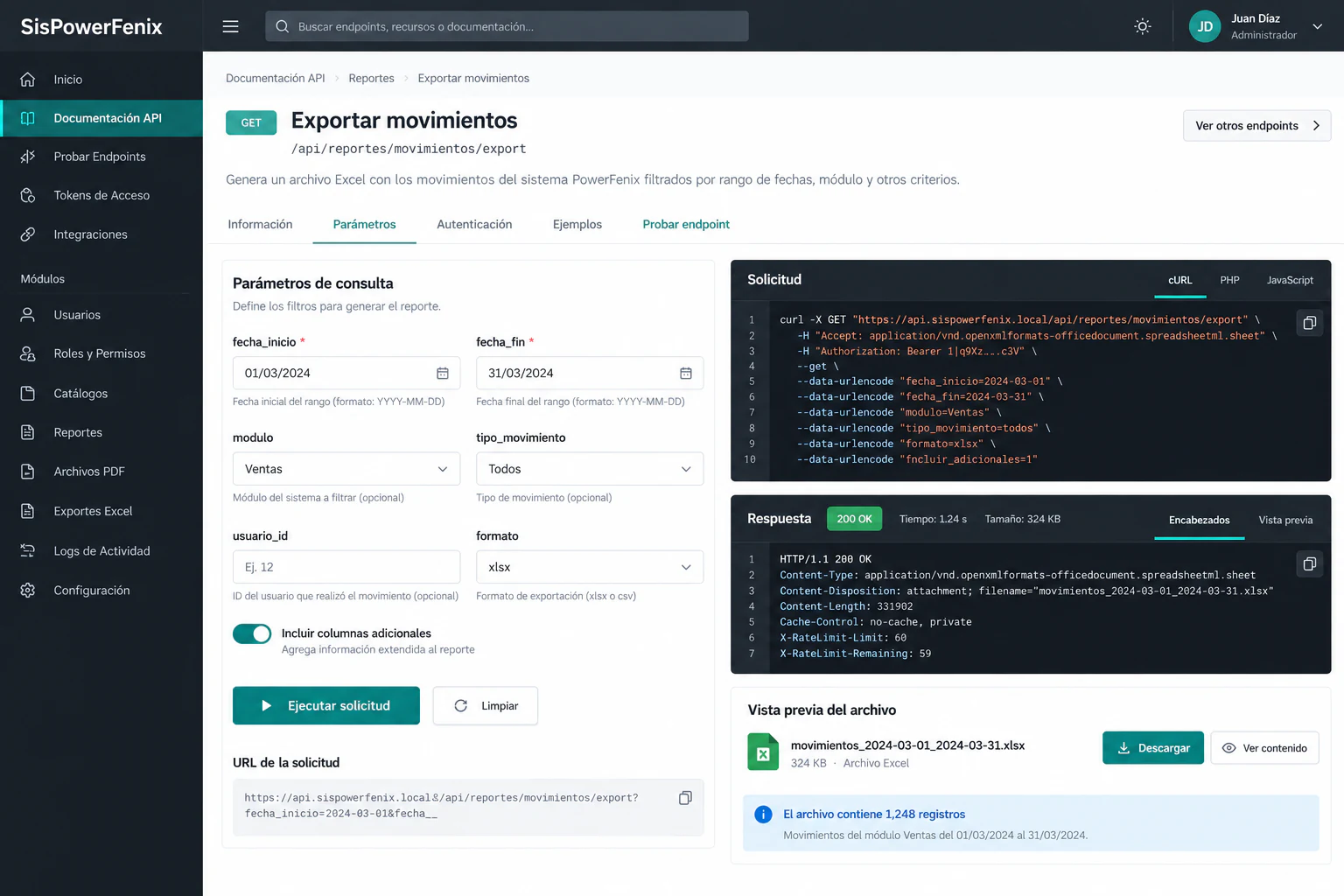
Task: Open Tokens de Acceso section
Action: click(x=101, y=195)
